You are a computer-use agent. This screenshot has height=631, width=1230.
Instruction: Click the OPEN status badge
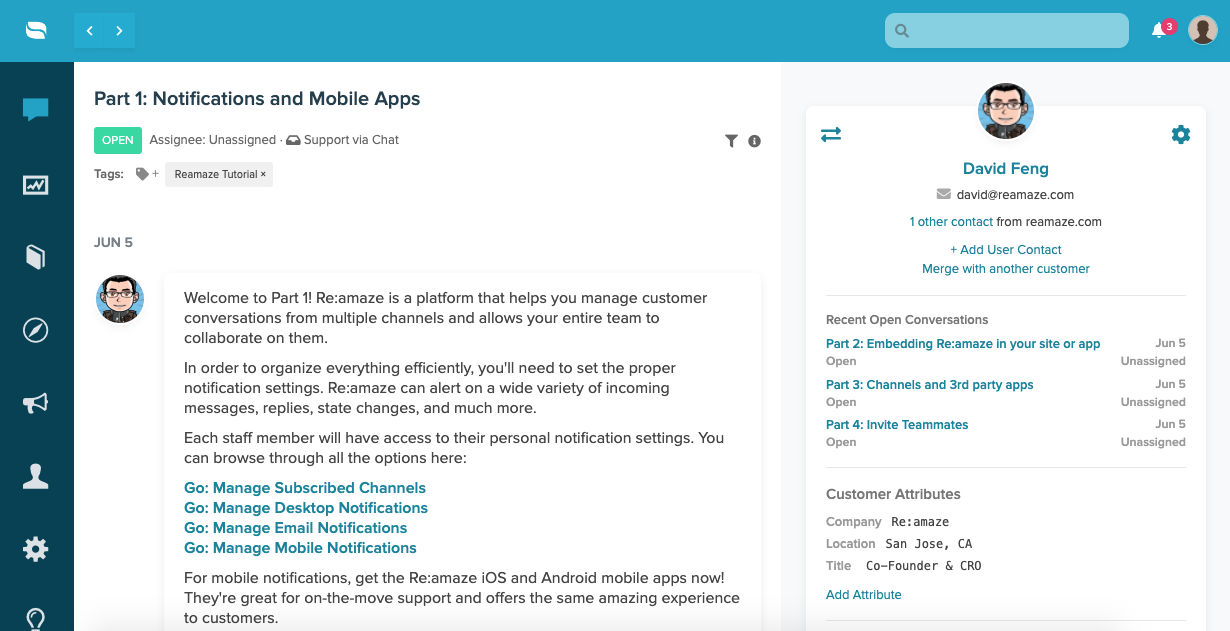118,140
